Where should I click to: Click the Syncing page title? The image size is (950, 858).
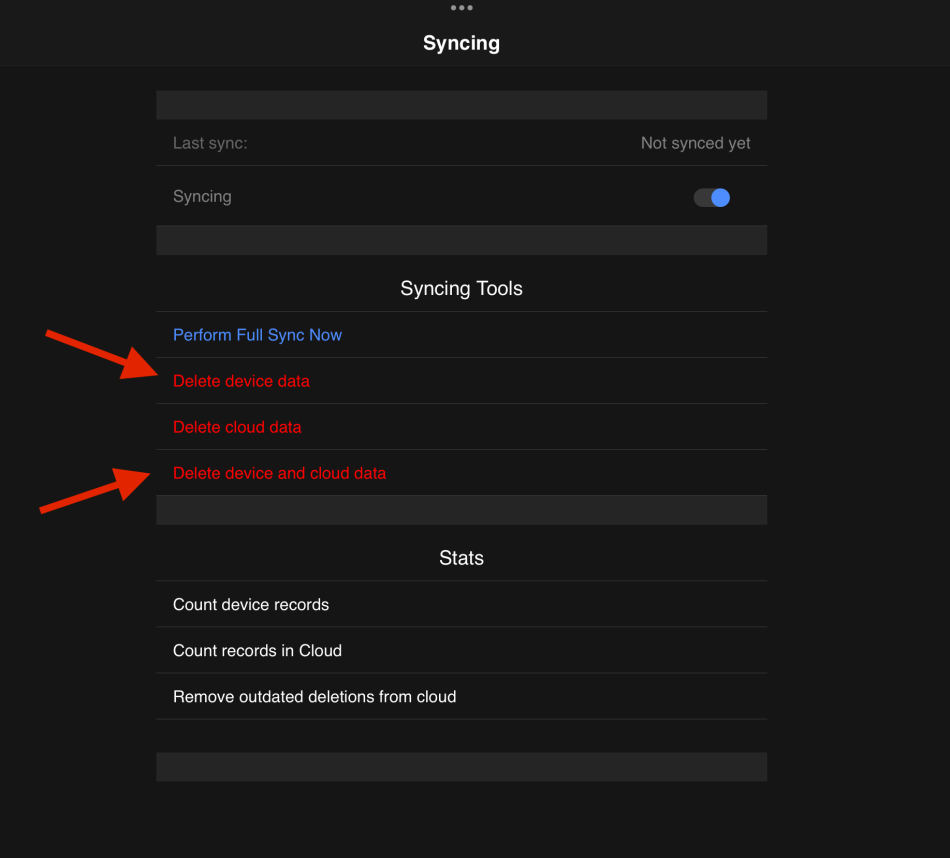461,43
